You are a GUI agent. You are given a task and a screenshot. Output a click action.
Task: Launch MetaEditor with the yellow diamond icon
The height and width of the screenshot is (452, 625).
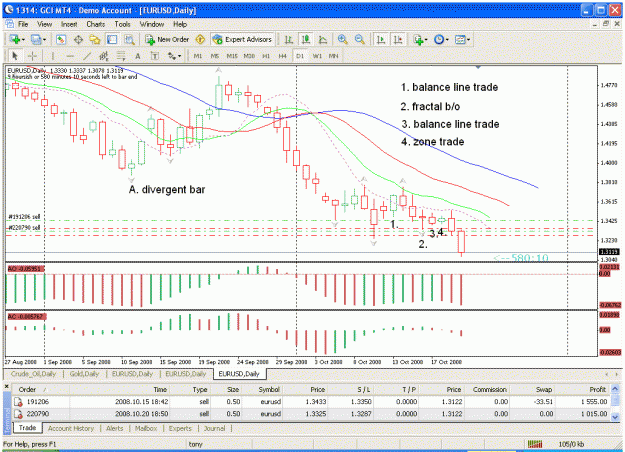point(200,39)
